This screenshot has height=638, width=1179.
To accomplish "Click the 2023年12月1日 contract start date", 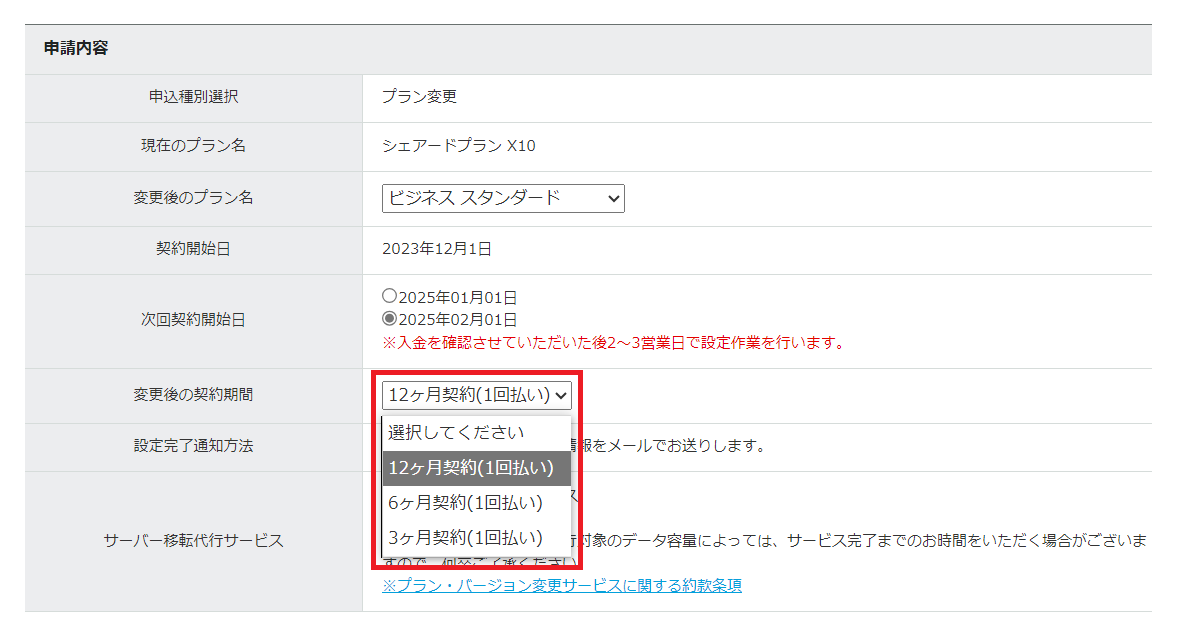I will pos(436,249).
